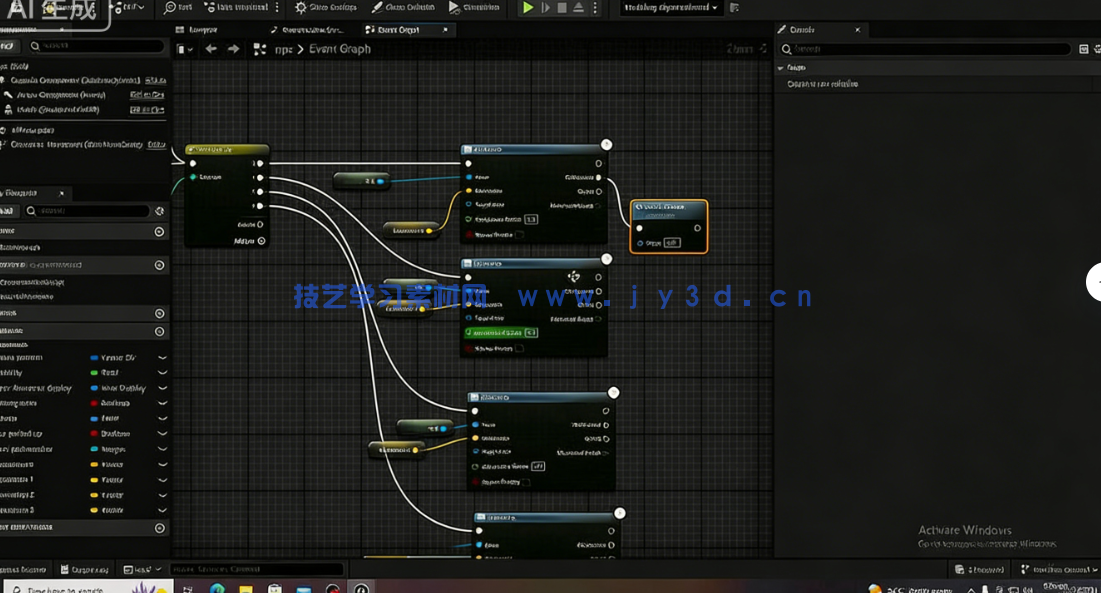Click the Class Defaults pencil icon

(377, 7)
